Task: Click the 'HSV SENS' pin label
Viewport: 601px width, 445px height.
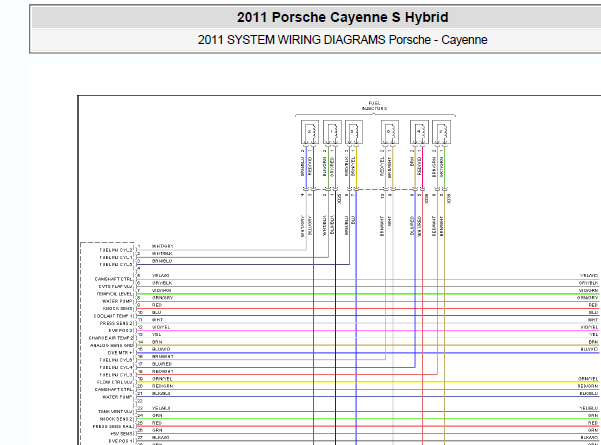Action: pos(122,434)
